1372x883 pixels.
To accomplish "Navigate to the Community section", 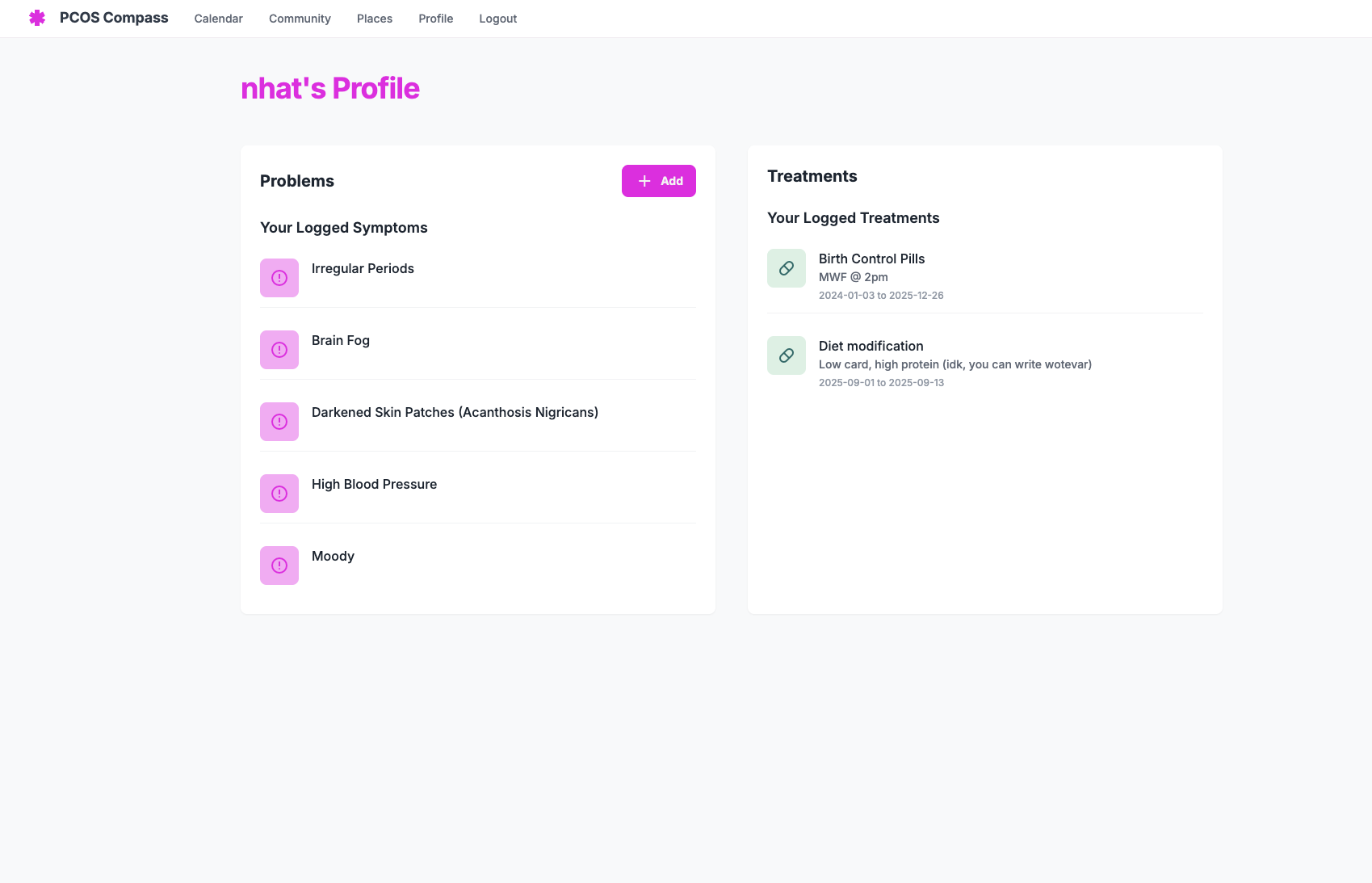I will (x=299, y=18).
